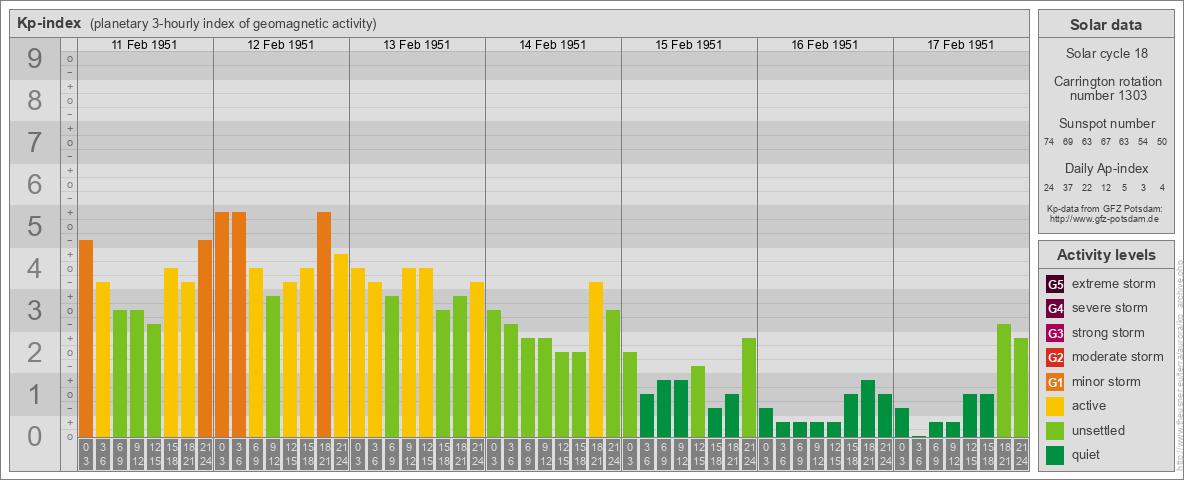
Task: Click the yellow 0-3h bar on 13 Feb
Action: coord(358,352)
